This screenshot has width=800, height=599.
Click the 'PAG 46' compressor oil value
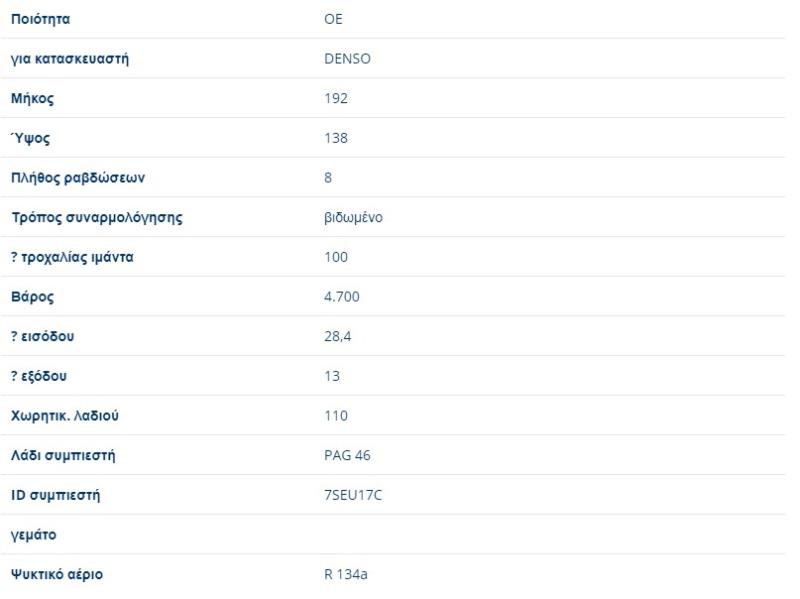tap(347, 456)
